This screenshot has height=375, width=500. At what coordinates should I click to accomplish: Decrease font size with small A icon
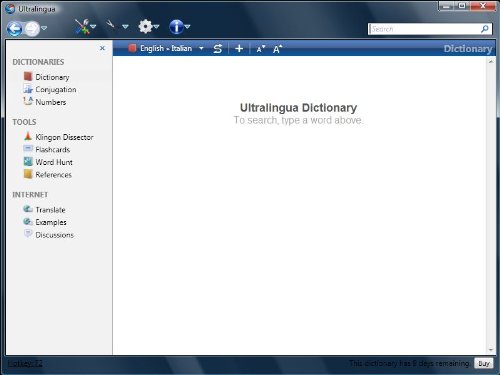click(261, 49)
